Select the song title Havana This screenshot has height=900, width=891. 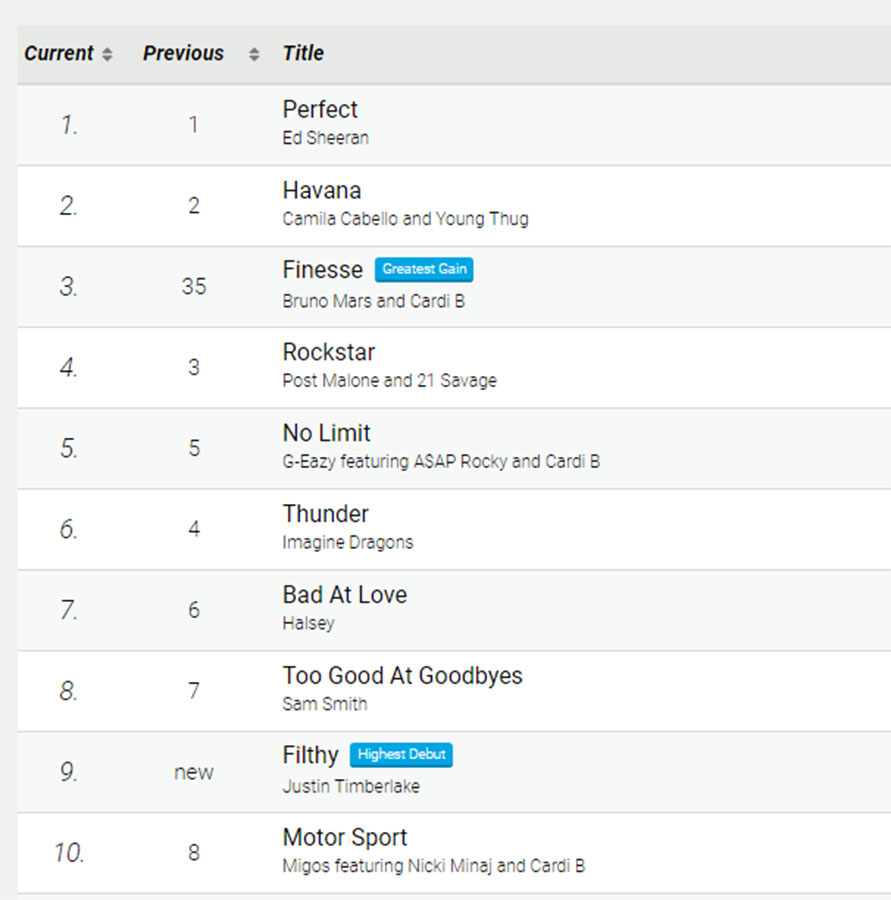pos(321,190)
